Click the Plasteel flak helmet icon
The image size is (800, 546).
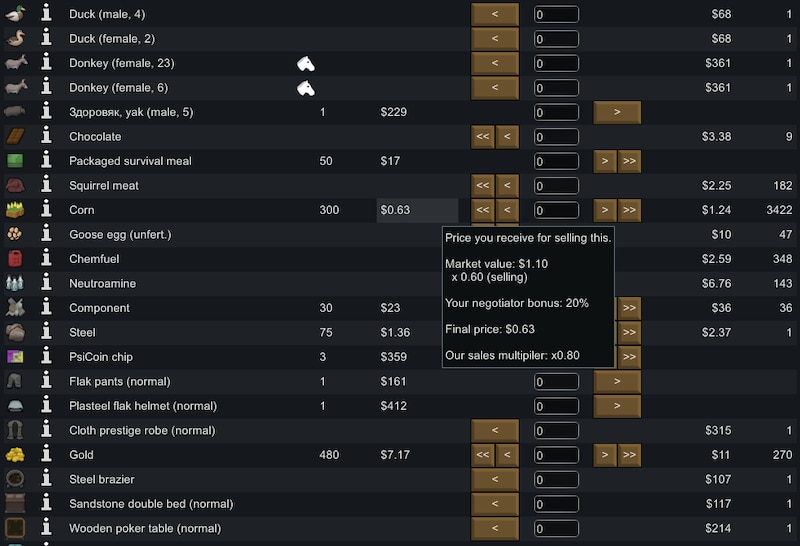tap(15, 406)
